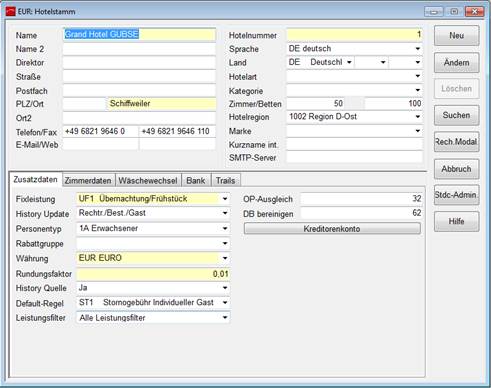Open the Personentyp dropdown
This screenshot has width=491, height=388.
225,228
